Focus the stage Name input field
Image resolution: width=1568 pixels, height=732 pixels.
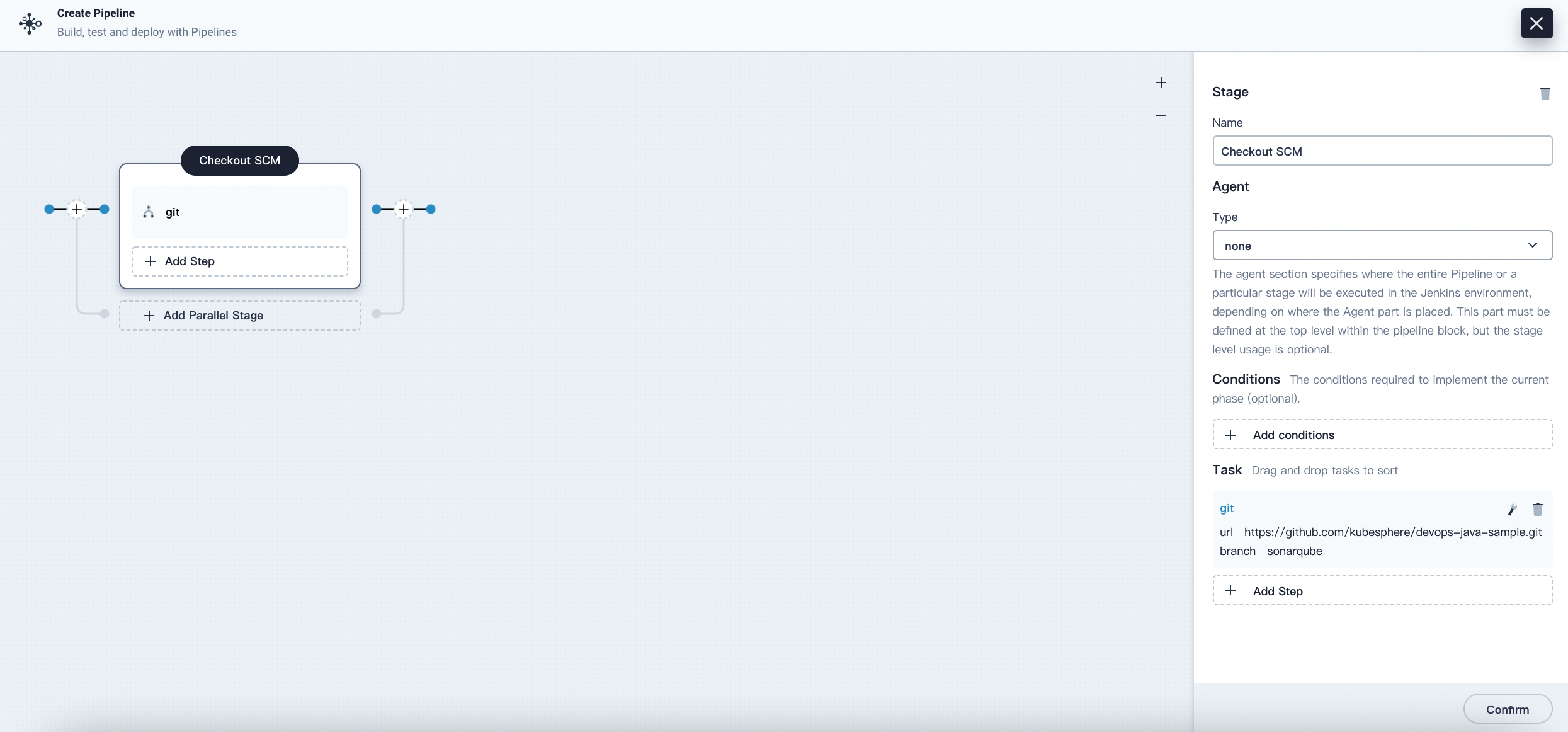click(1382, 151)
